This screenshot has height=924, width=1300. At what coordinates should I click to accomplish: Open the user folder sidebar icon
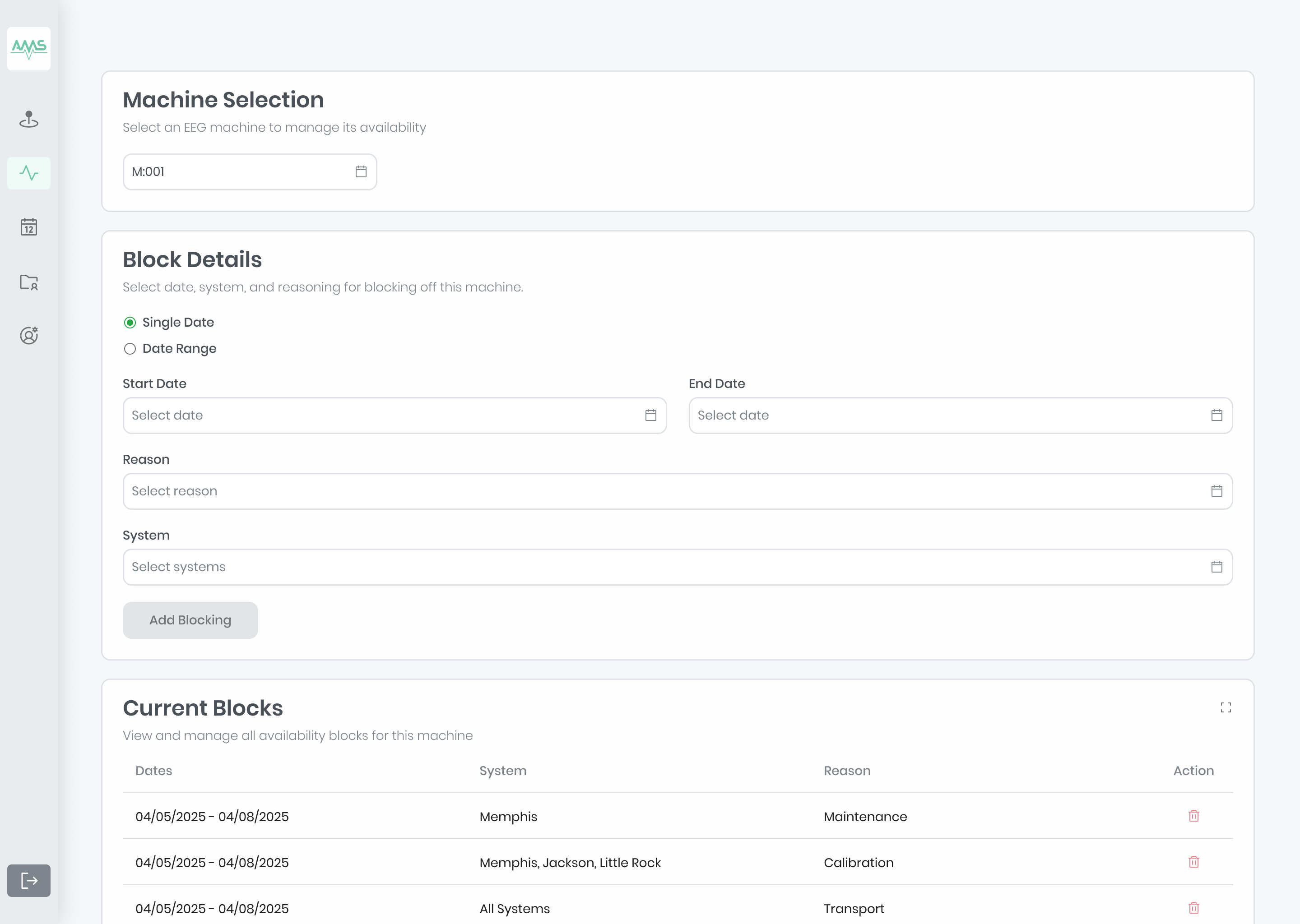[28, 282]
